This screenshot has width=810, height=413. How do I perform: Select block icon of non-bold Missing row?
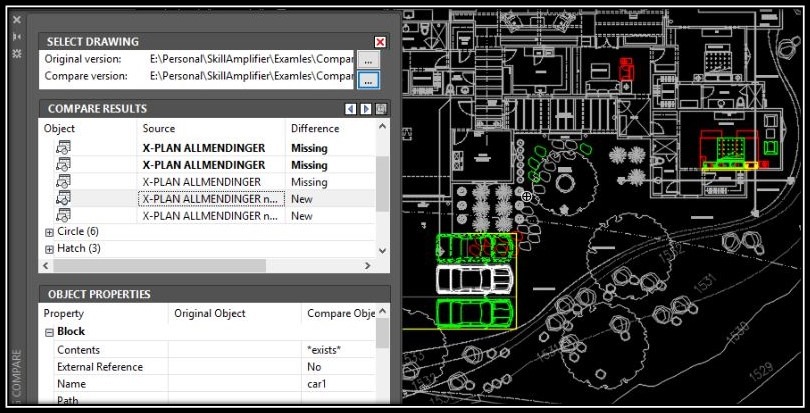click(63, 181)
